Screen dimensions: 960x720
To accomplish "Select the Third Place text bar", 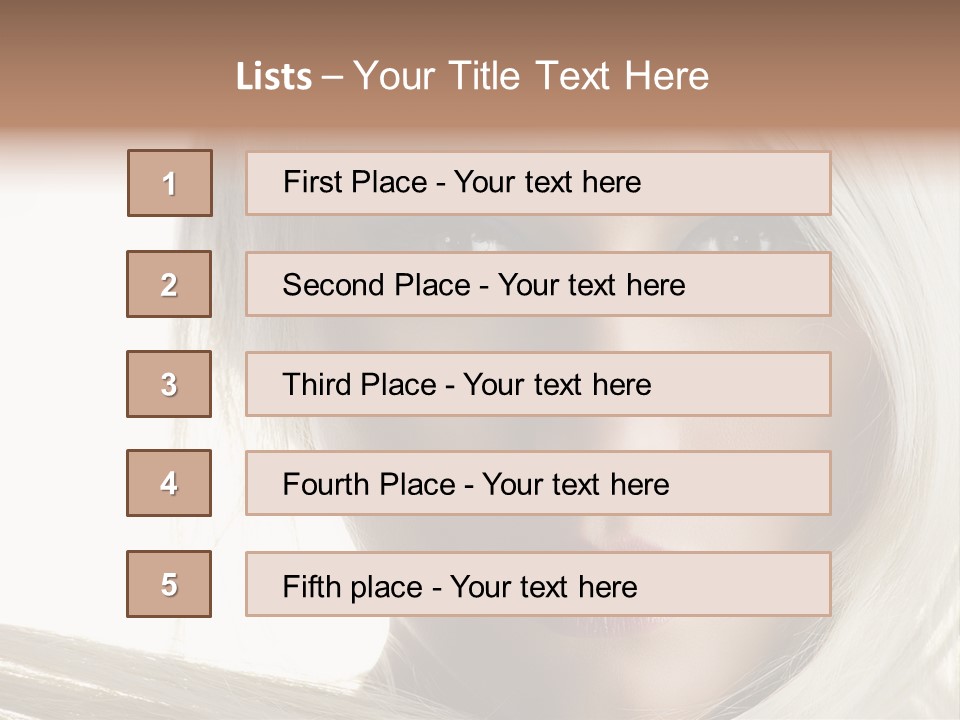I will tap(538, 384).
